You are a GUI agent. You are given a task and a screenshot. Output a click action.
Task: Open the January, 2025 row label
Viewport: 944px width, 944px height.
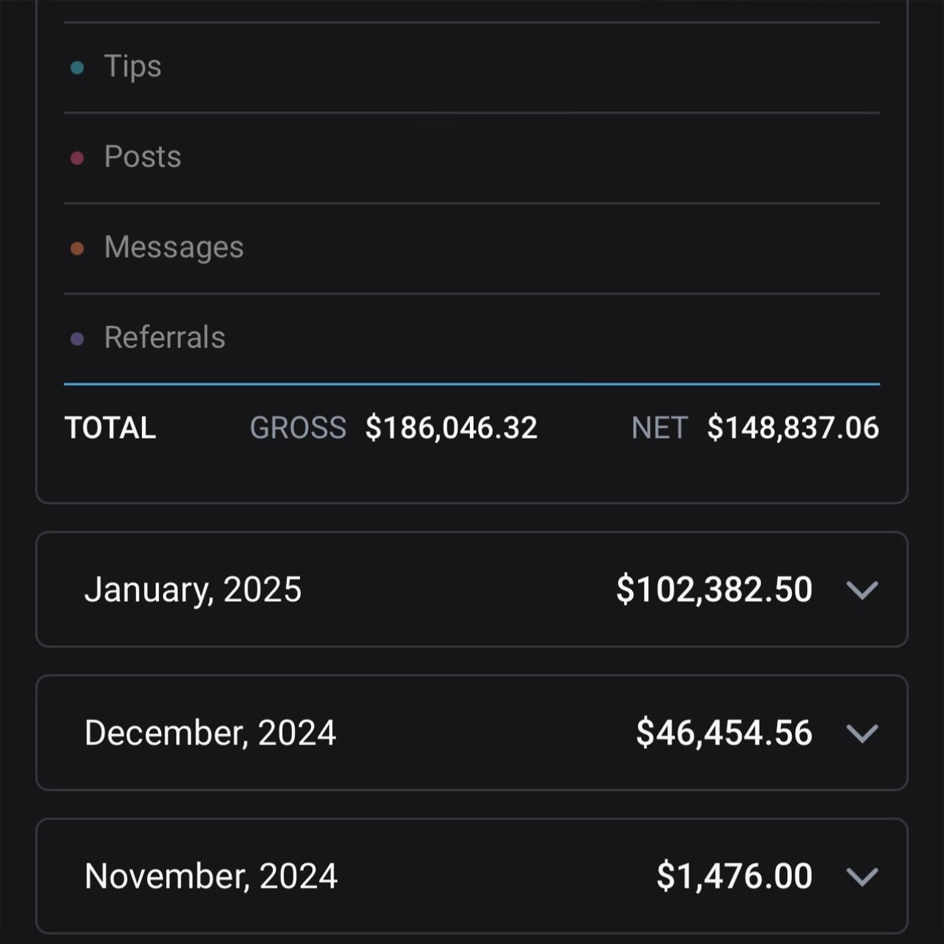[x=193, y=590]
